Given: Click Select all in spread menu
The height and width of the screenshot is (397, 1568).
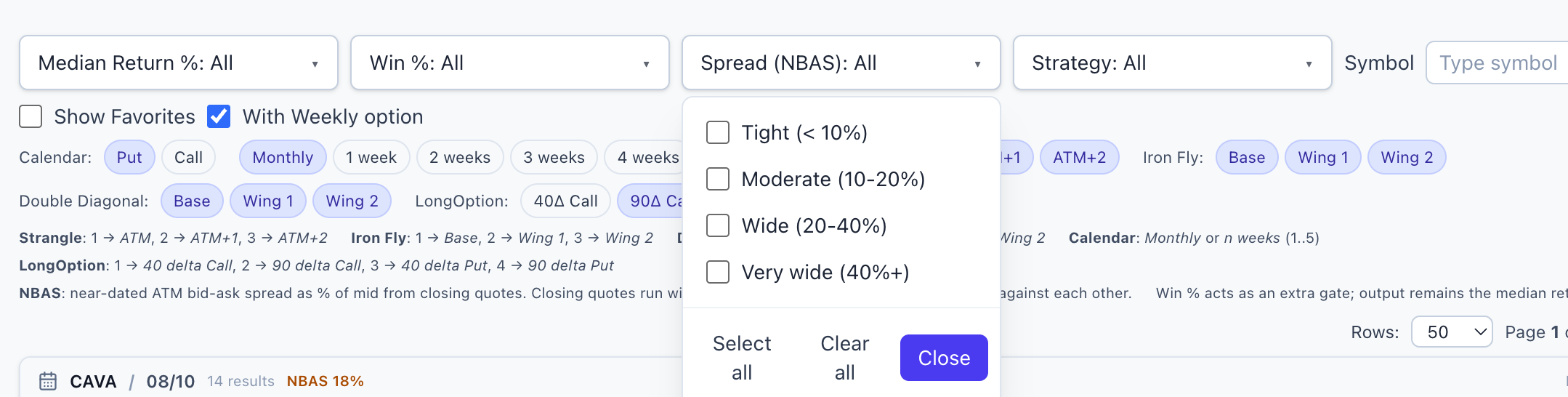Looking at the screenshot, I should click(x=742, y=358).
